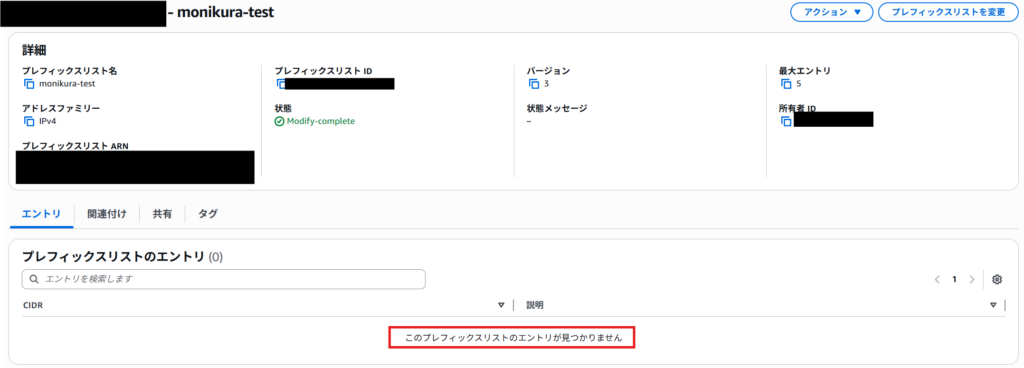Copy the max entries value 5
This screenshot has width=1024, height=368.
click(x=786, y=84)
